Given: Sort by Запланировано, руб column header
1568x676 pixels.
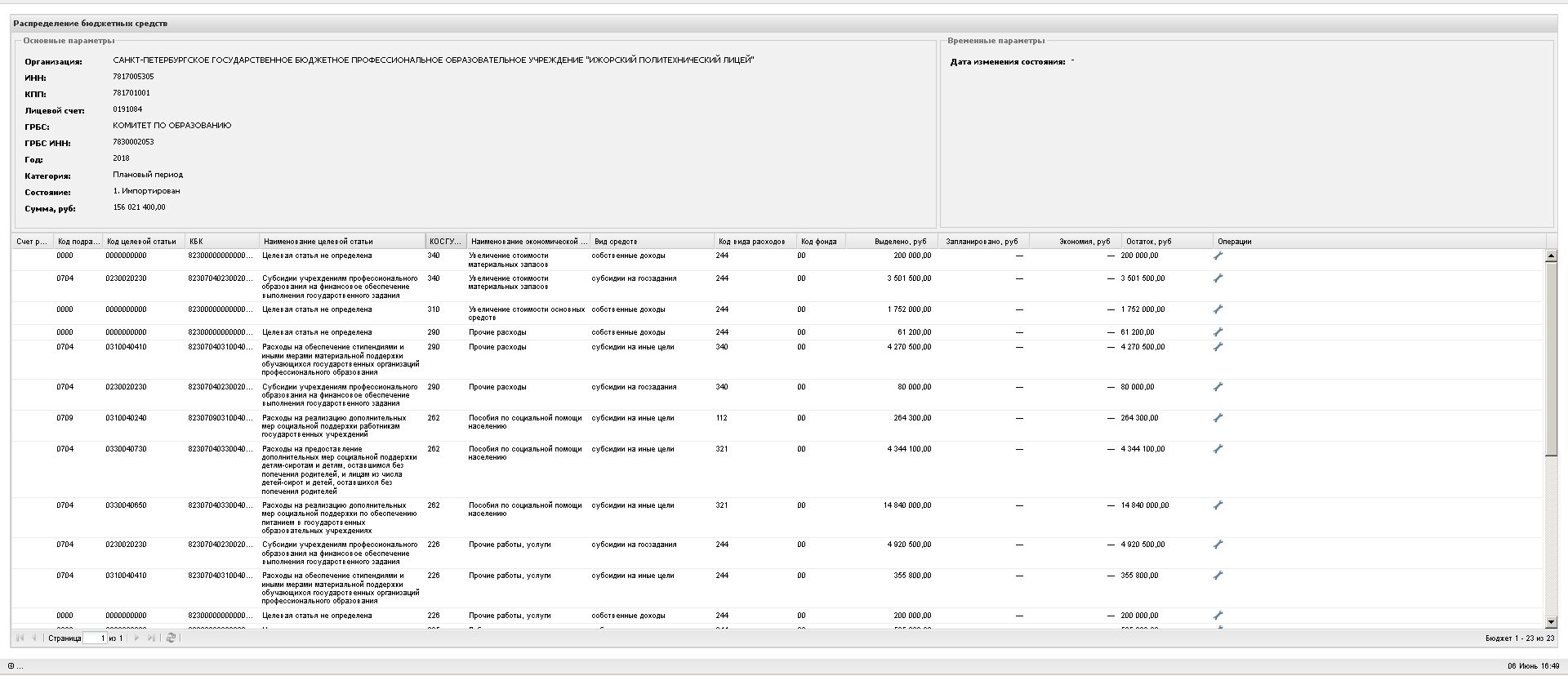Looking at the screenshot, I should point(982,242).
